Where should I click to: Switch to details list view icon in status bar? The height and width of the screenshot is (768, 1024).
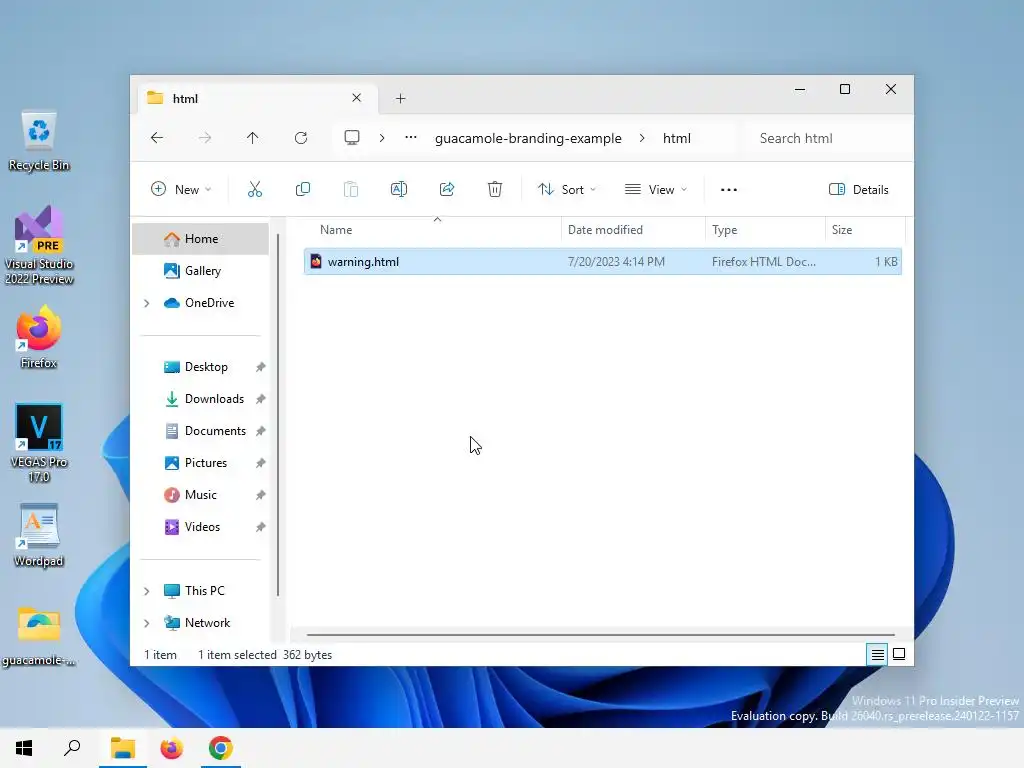tap(878, 654)
